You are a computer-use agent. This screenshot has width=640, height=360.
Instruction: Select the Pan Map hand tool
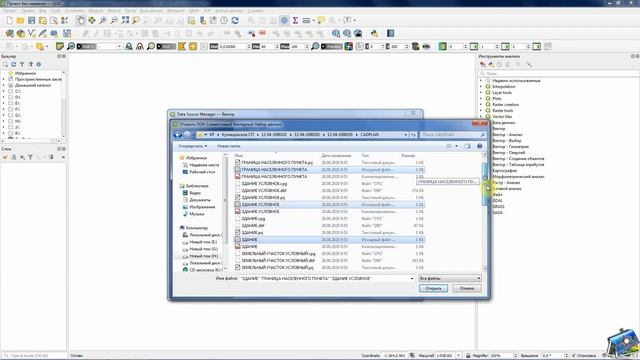(80, 20)
